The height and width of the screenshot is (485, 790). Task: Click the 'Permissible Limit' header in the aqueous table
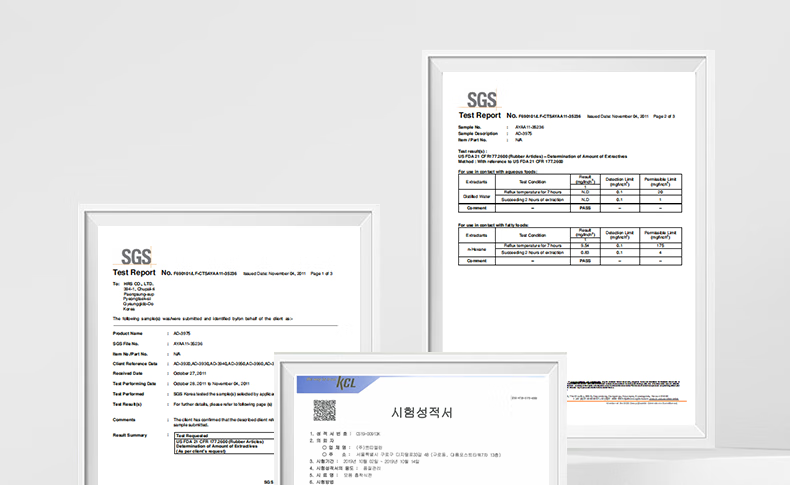pyautogui.click(x=657, y=182)
